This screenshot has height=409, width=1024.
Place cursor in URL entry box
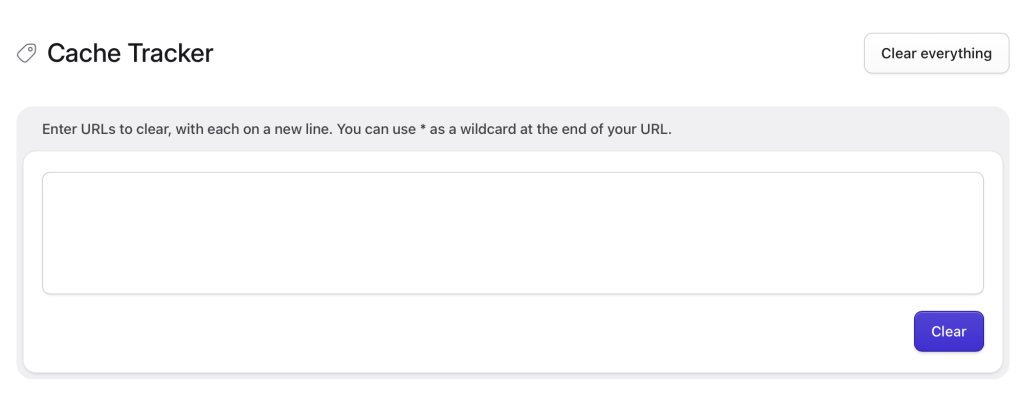512,233
